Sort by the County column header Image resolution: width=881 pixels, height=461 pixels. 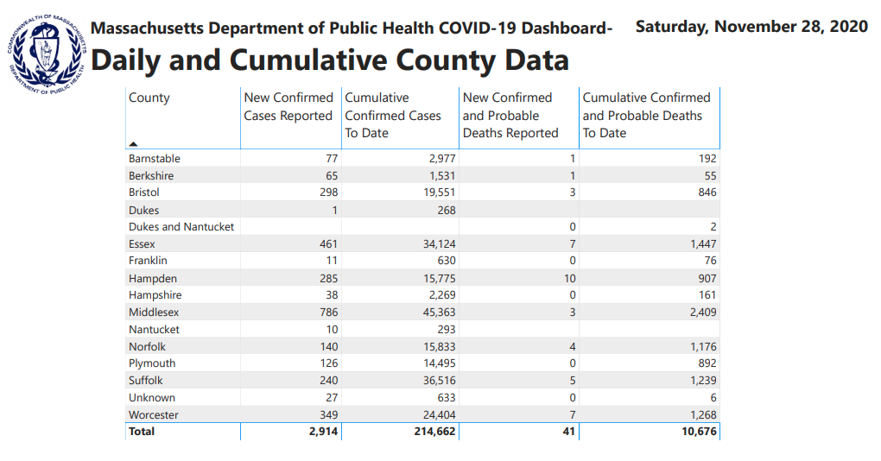point(149,98)
